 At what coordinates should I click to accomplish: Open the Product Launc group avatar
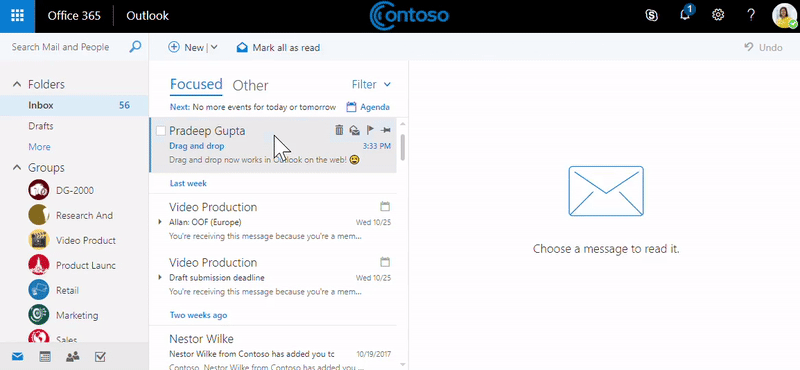(39, 265)
